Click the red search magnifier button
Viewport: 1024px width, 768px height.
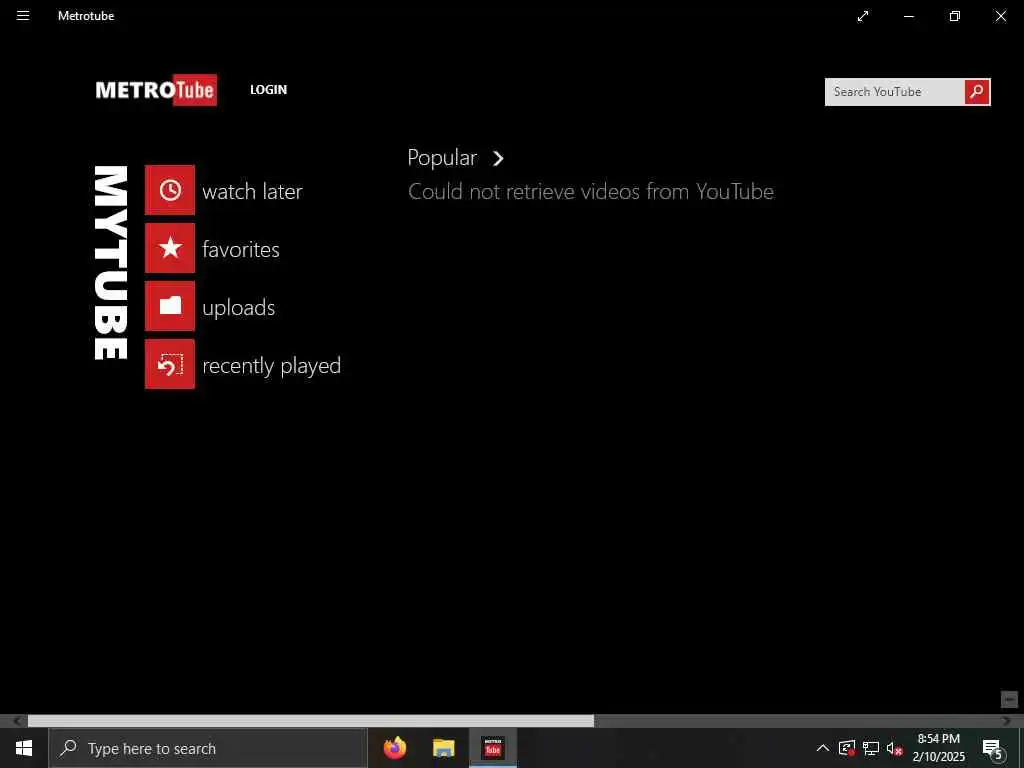click(x=977, y=92)
